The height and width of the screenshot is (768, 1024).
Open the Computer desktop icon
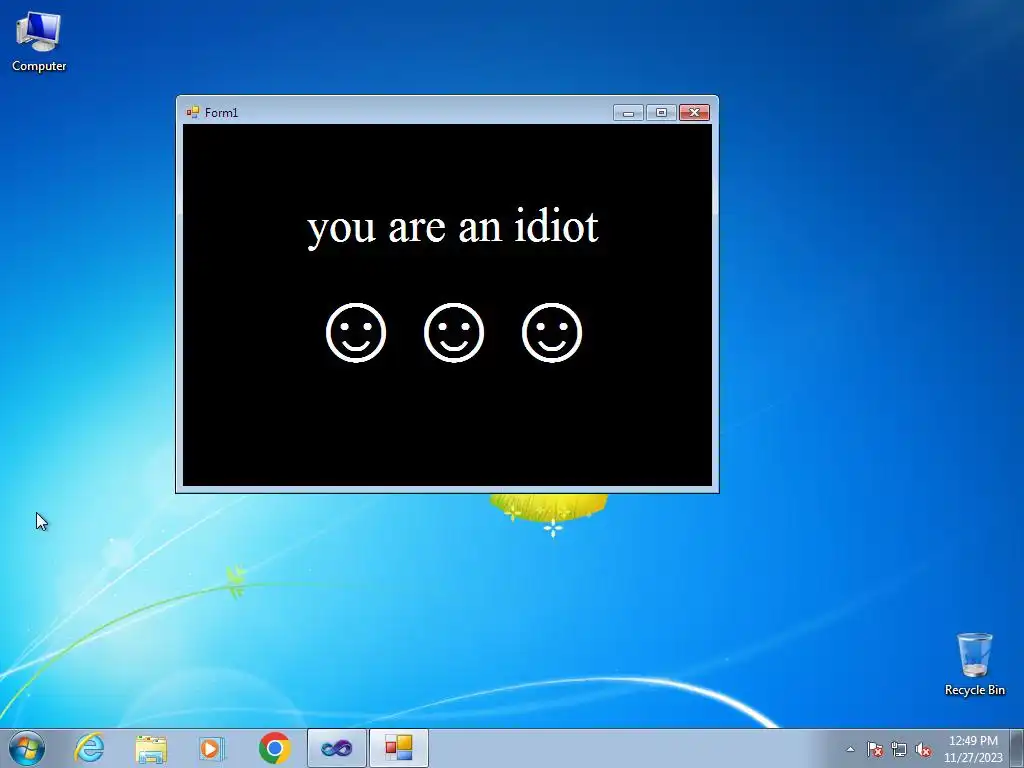39,42
